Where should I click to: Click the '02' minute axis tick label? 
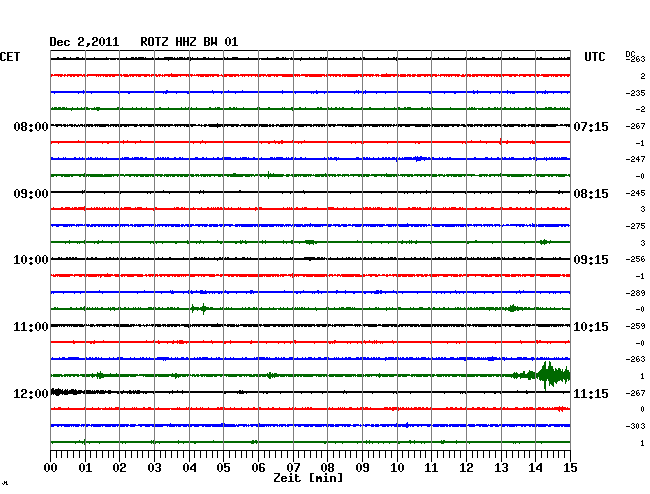click(119, 467)
